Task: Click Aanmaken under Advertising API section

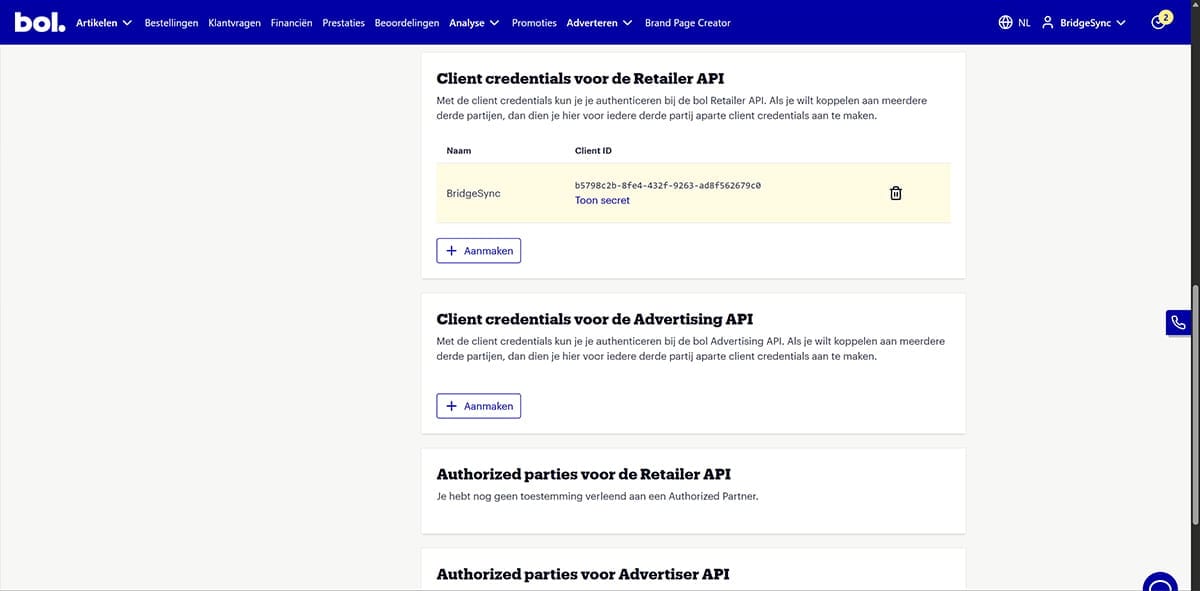Action: [478, 405]
